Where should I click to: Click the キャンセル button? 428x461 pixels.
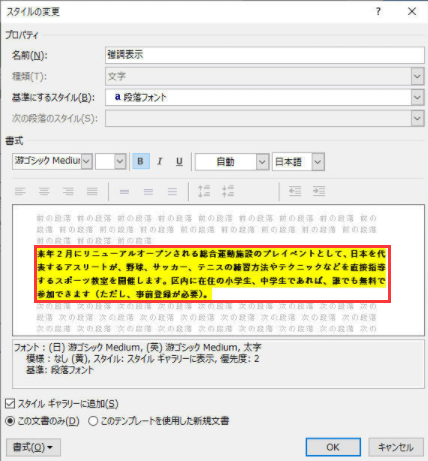(396, 447)
